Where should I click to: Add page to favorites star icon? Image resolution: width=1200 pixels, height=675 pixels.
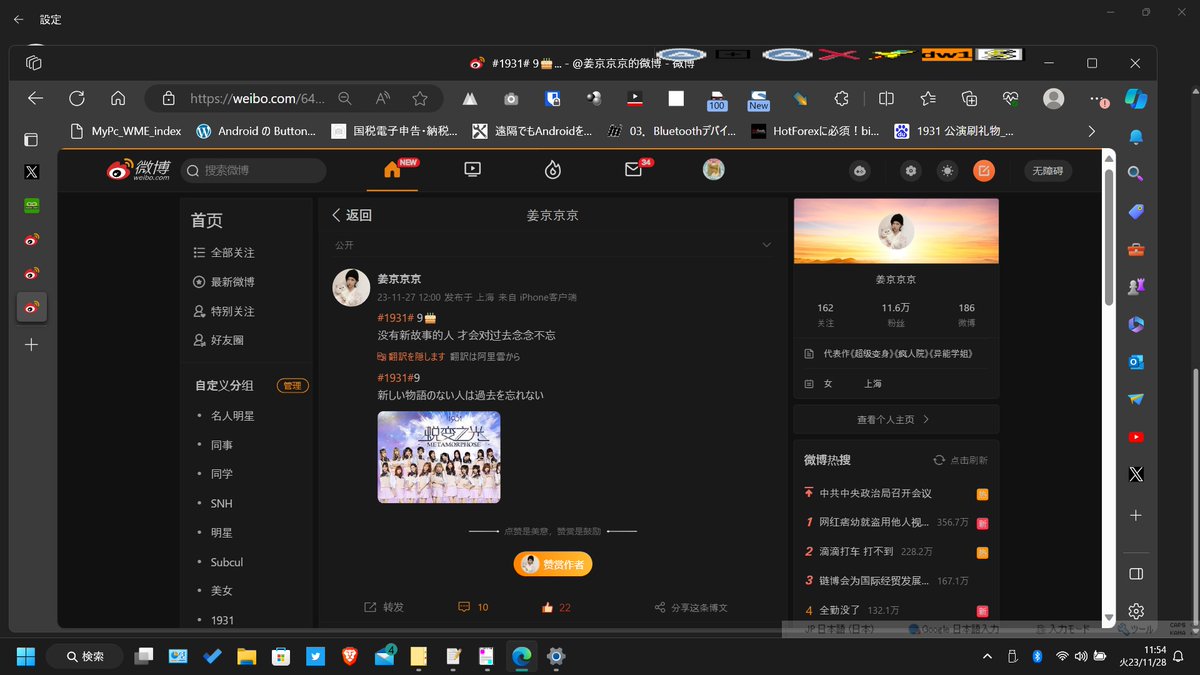click(x=420, y=98)
